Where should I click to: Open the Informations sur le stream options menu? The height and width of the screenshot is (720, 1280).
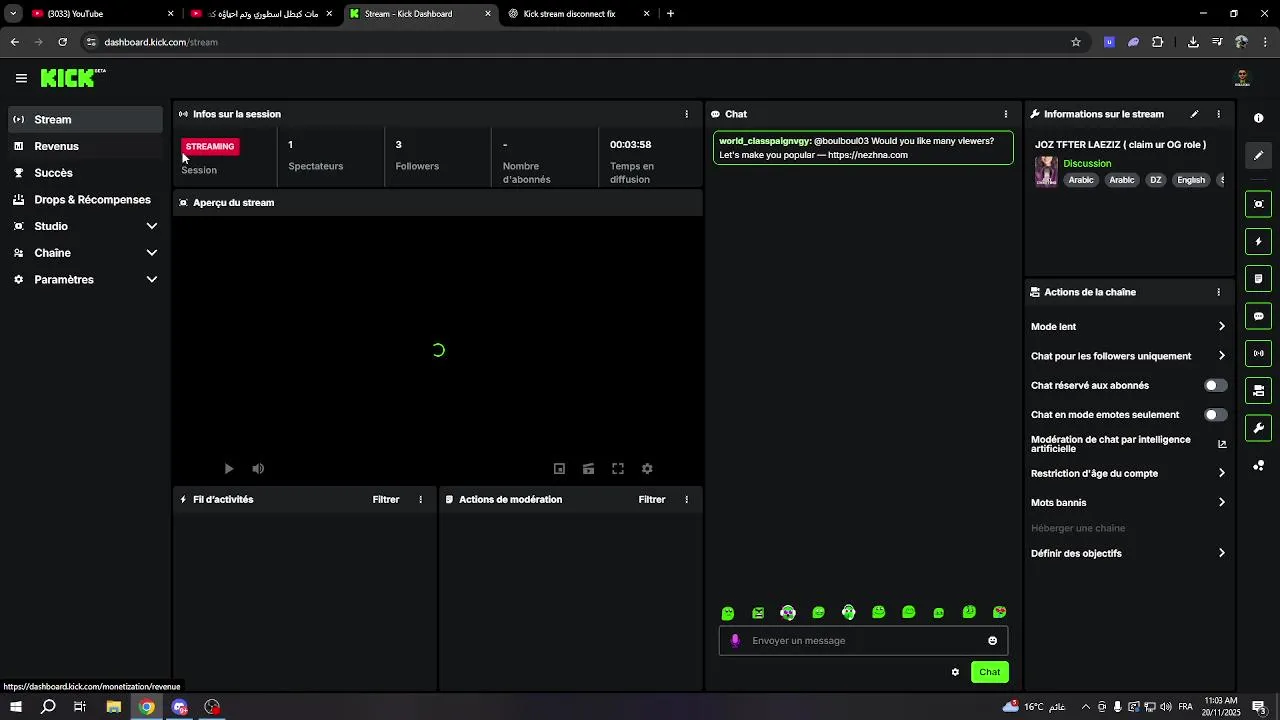pyautogui.click(x=1218, y=114)
